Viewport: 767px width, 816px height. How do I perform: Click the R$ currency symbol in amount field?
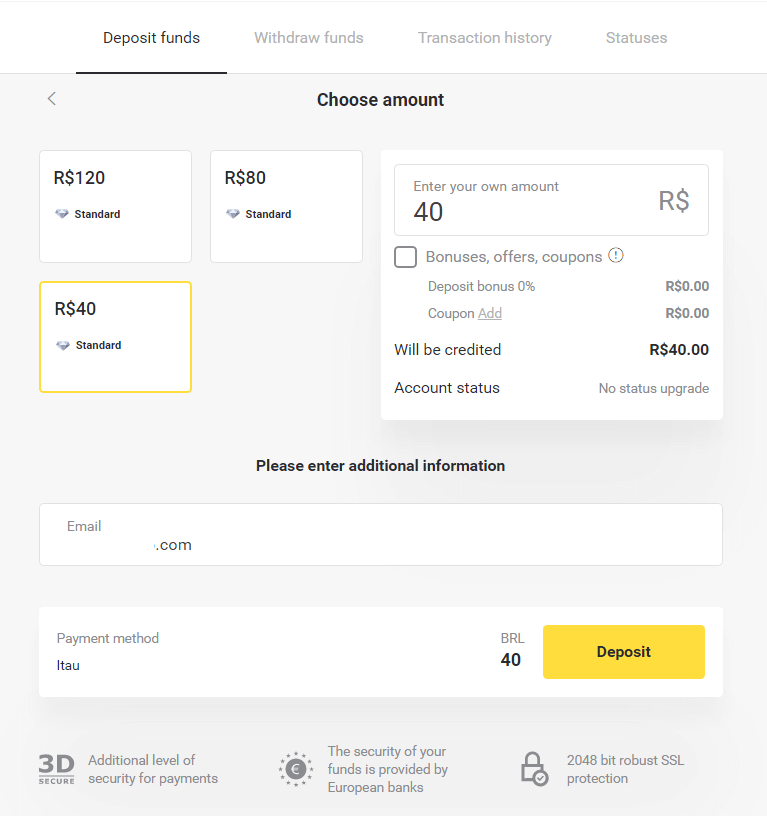(x=674, y=200)
